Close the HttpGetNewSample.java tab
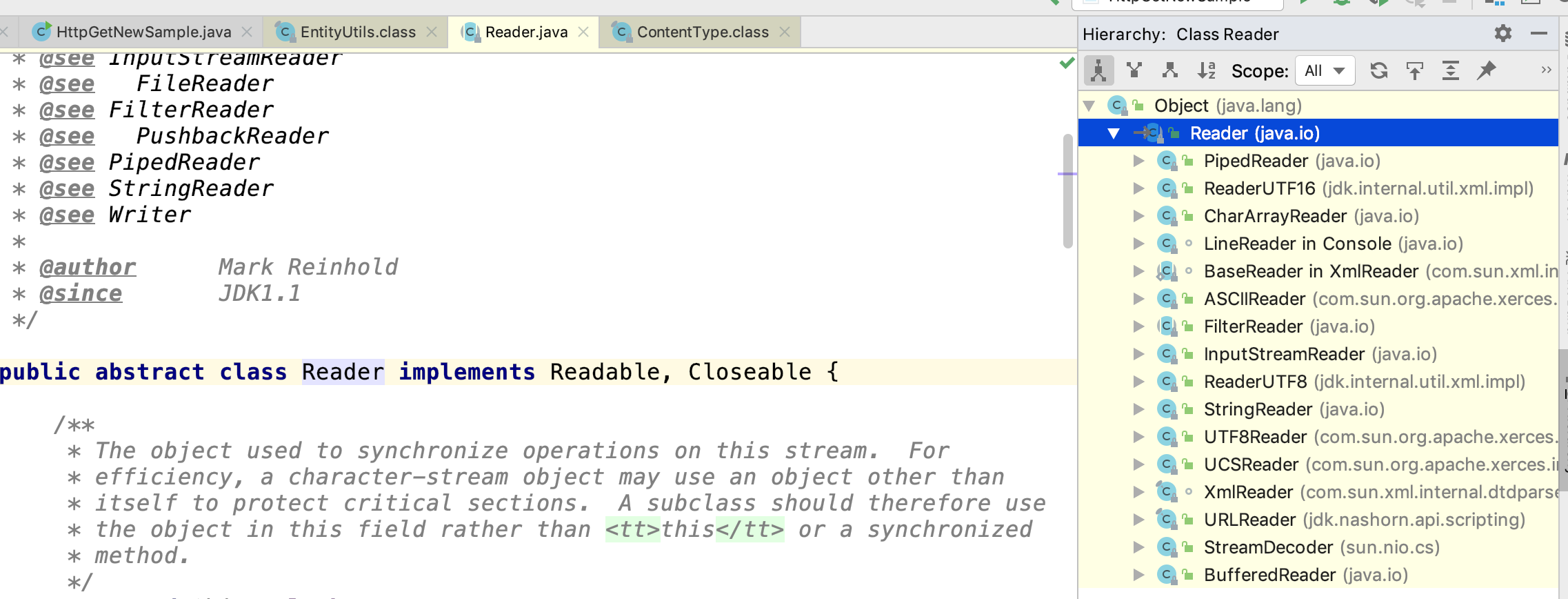Screen dimensions: 1568x599 pos(247,32)
